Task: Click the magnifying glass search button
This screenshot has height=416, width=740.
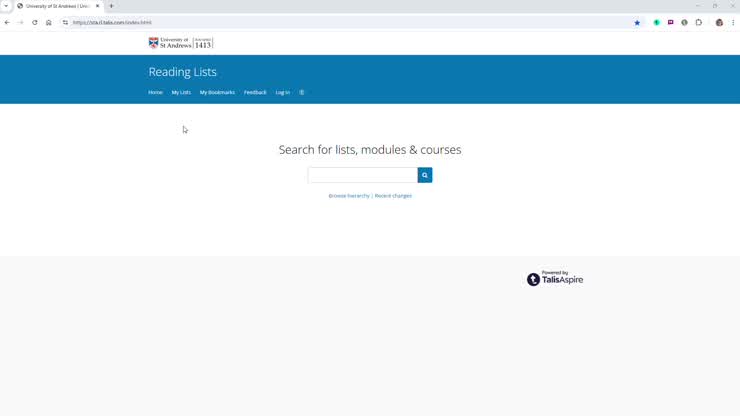Action: tap(425, 175)
